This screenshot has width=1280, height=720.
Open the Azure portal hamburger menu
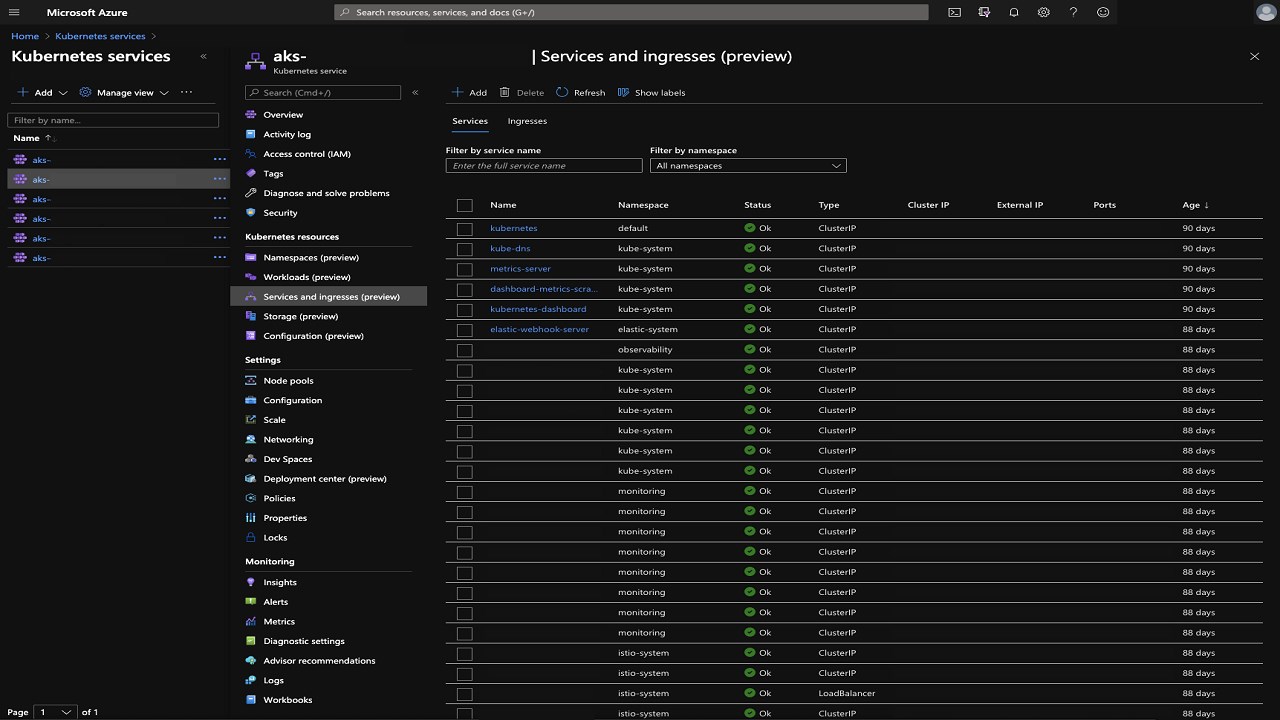(x=14, y=12)
